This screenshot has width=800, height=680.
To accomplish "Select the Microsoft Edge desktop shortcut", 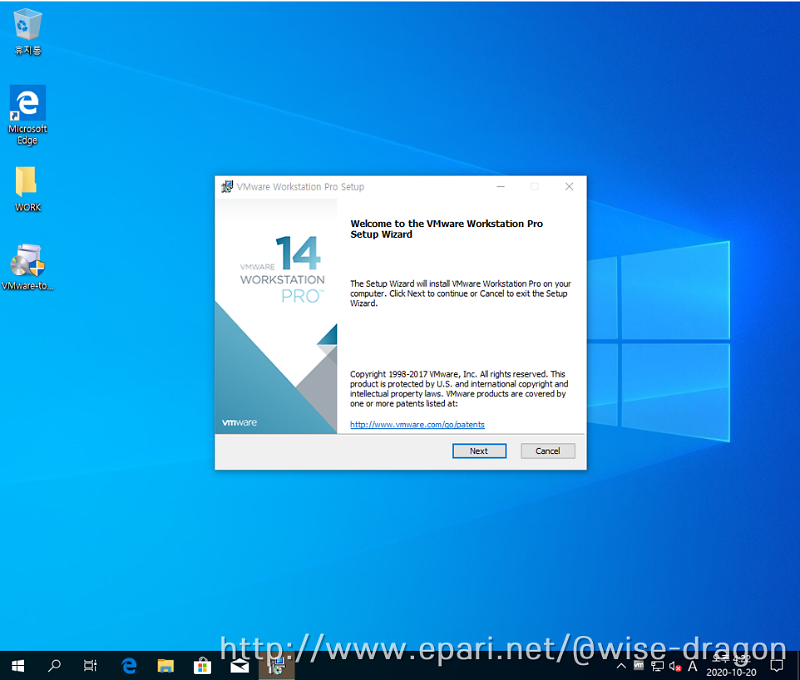I will (x=28, y=115).
